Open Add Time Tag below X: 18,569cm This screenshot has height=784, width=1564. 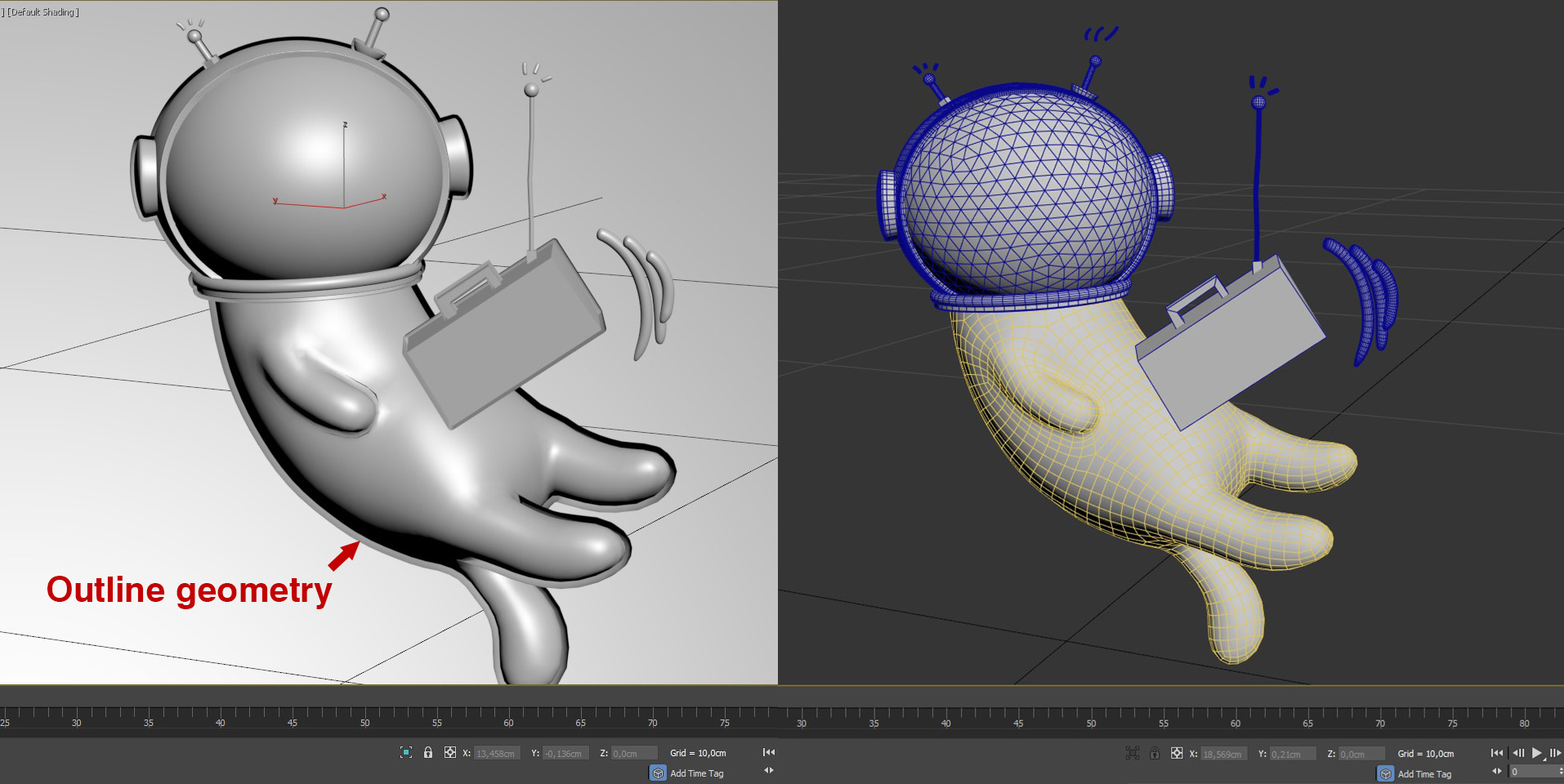tap(1424, 773)
